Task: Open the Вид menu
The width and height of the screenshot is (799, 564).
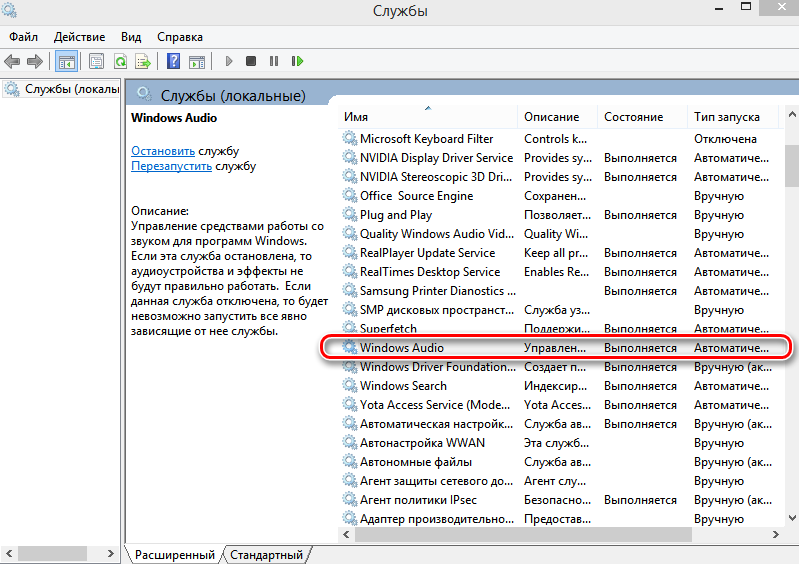Action: [131, 37]
